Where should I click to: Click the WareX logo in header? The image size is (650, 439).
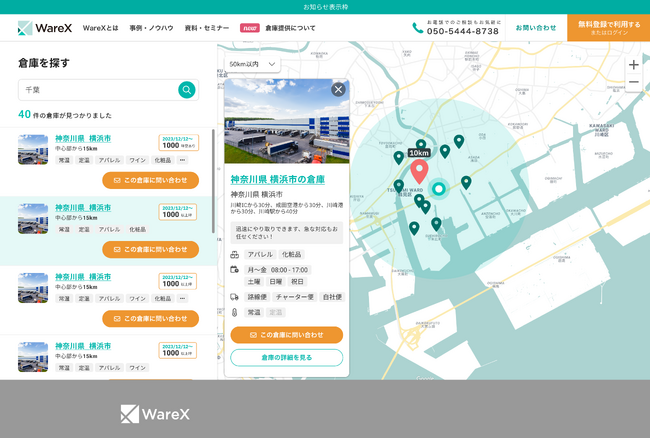coord(45,28)
